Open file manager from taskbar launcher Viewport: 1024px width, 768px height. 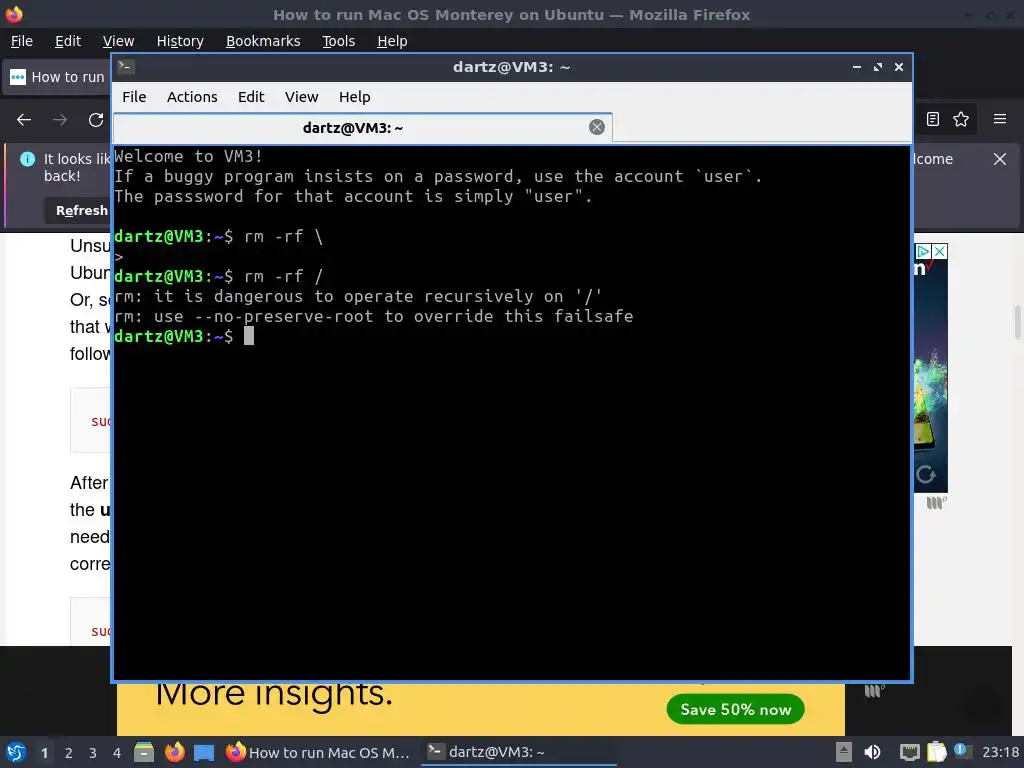point(144,752)
